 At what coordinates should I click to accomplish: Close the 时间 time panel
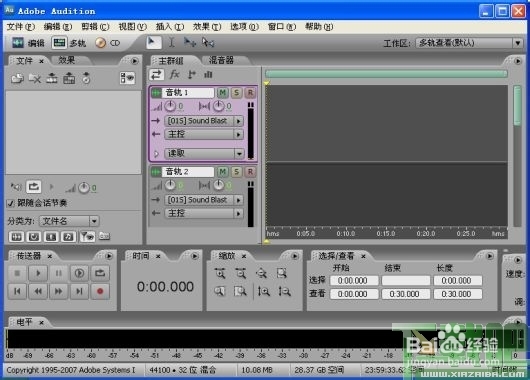pyautogui.click(x=158, y=257)
